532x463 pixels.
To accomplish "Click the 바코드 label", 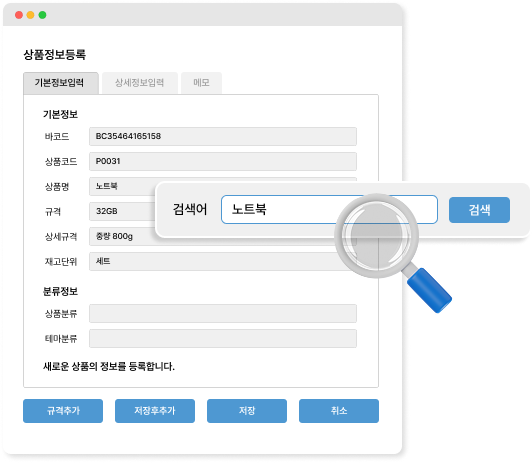I will 57,136.
